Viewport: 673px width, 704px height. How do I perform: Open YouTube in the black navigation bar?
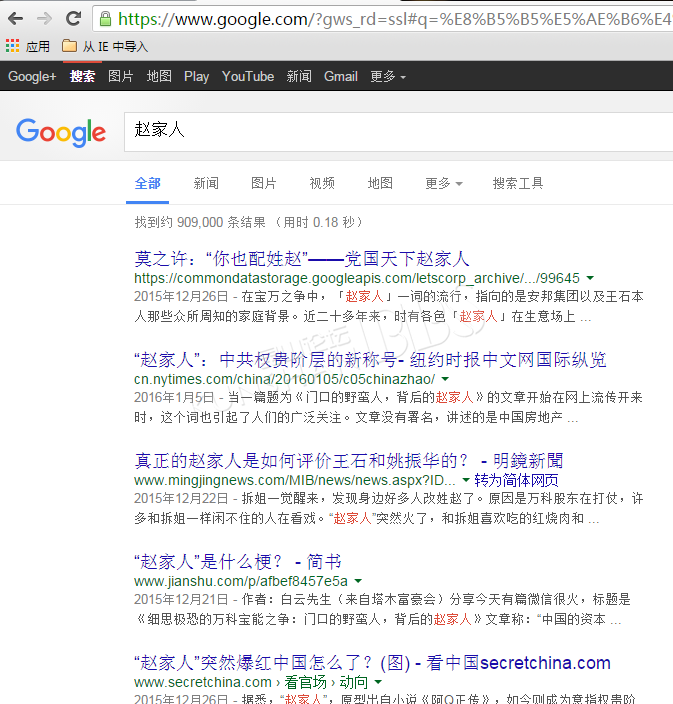click(248, 76)
